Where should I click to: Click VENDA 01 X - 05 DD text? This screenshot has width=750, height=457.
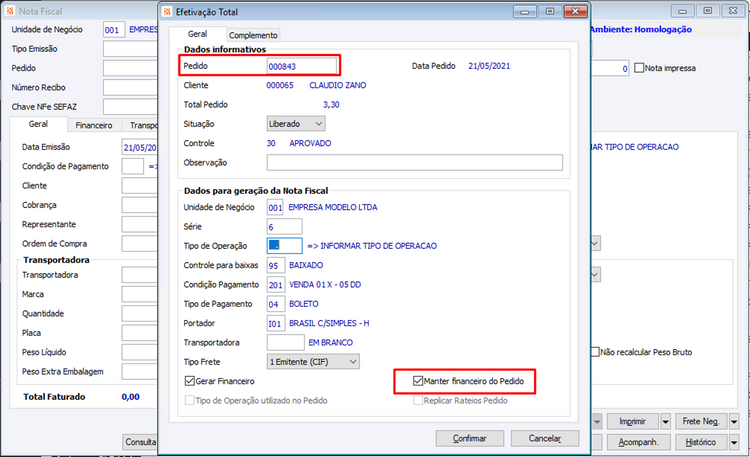tap(325, 285)
